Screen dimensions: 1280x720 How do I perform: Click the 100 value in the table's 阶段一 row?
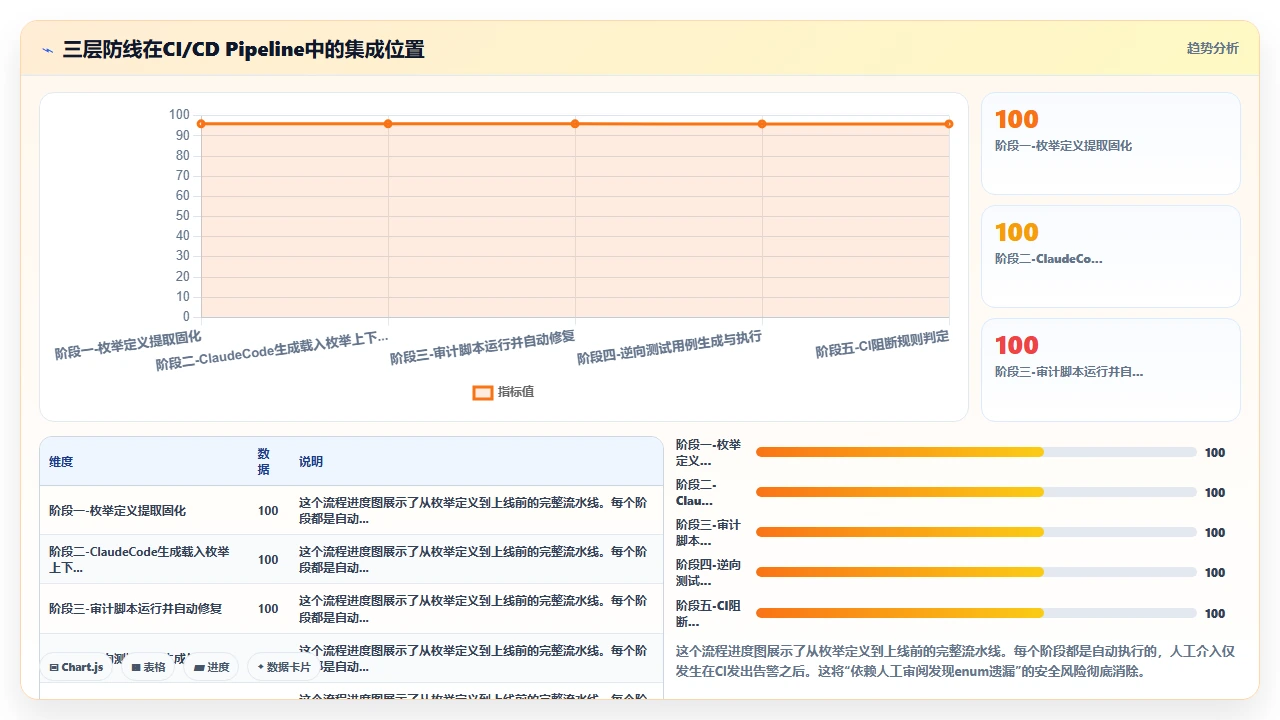[x=268, y=511]
